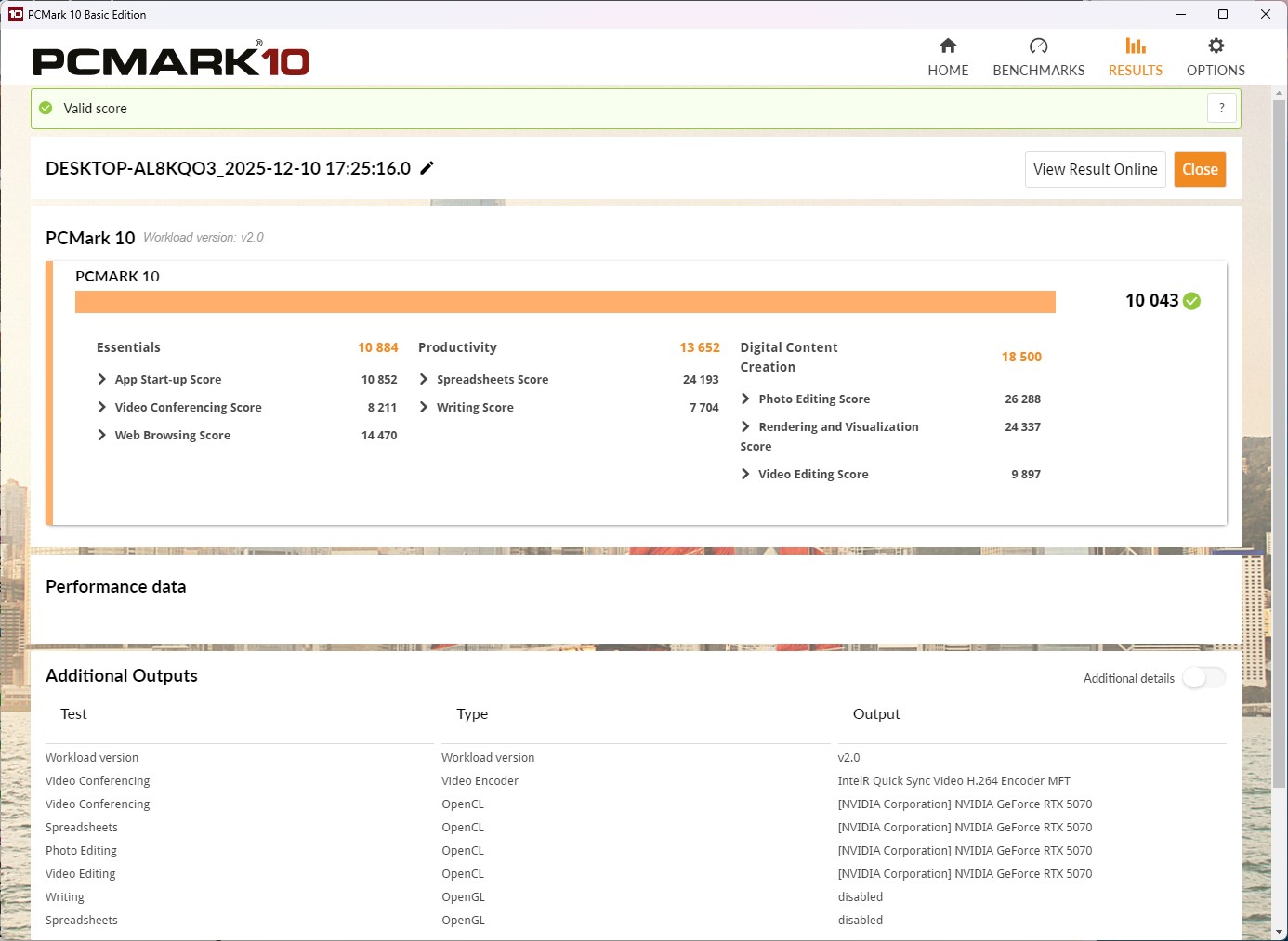1288x941 pixels.
Task: Click the pencil icon to rename result
Action: 427,168
